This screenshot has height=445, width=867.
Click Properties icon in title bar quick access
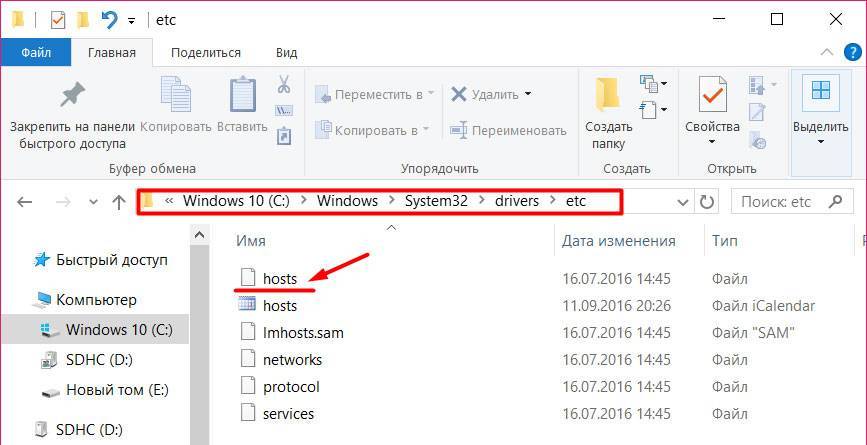[58, 20]
